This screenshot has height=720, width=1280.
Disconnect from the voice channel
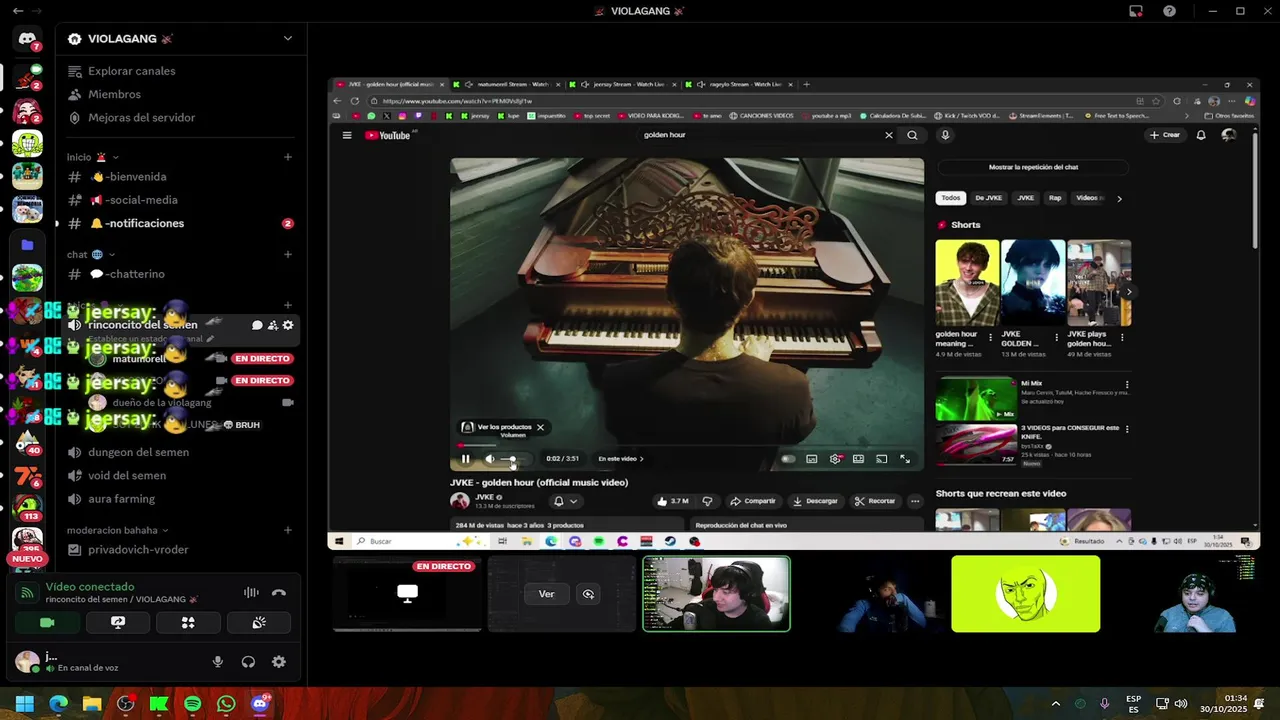click(x=279, y=592)
